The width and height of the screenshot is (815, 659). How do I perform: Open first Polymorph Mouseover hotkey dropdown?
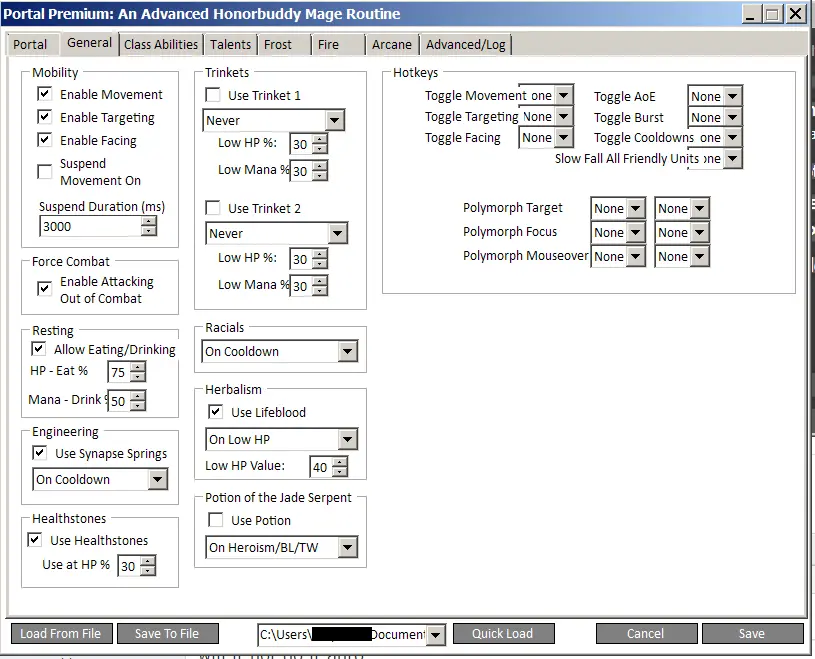tap(618, 256)
